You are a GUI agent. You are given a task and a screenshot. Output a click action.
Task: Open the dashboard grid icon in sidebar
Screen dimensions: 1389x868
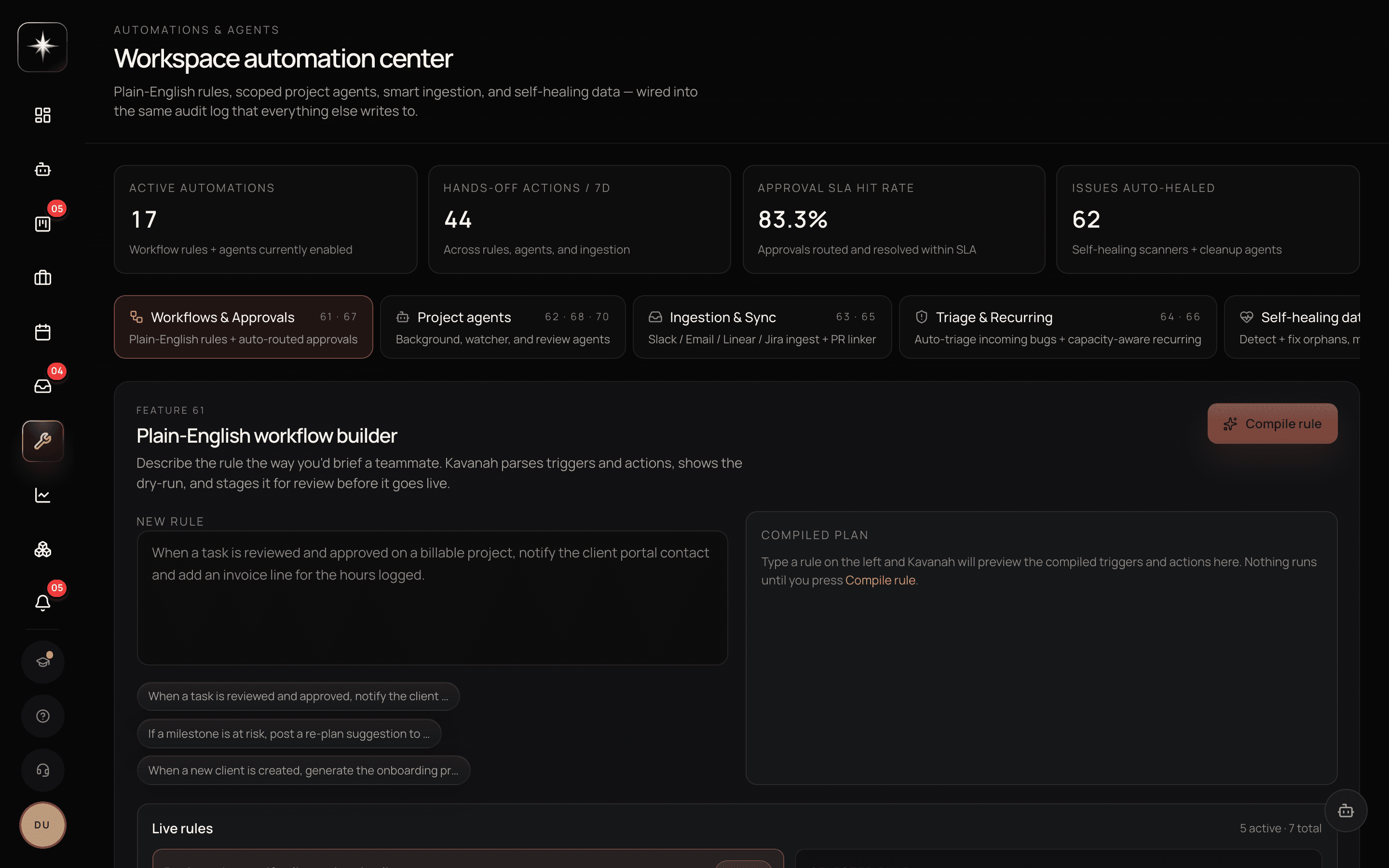[x=42, y=115]
